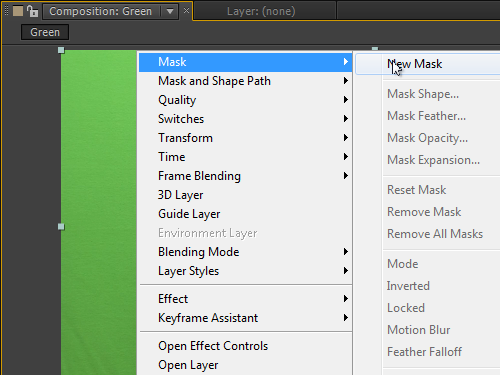500x375 pixels.
Task: Toggle the composition viewer lock icon
Action: point(32,11)
